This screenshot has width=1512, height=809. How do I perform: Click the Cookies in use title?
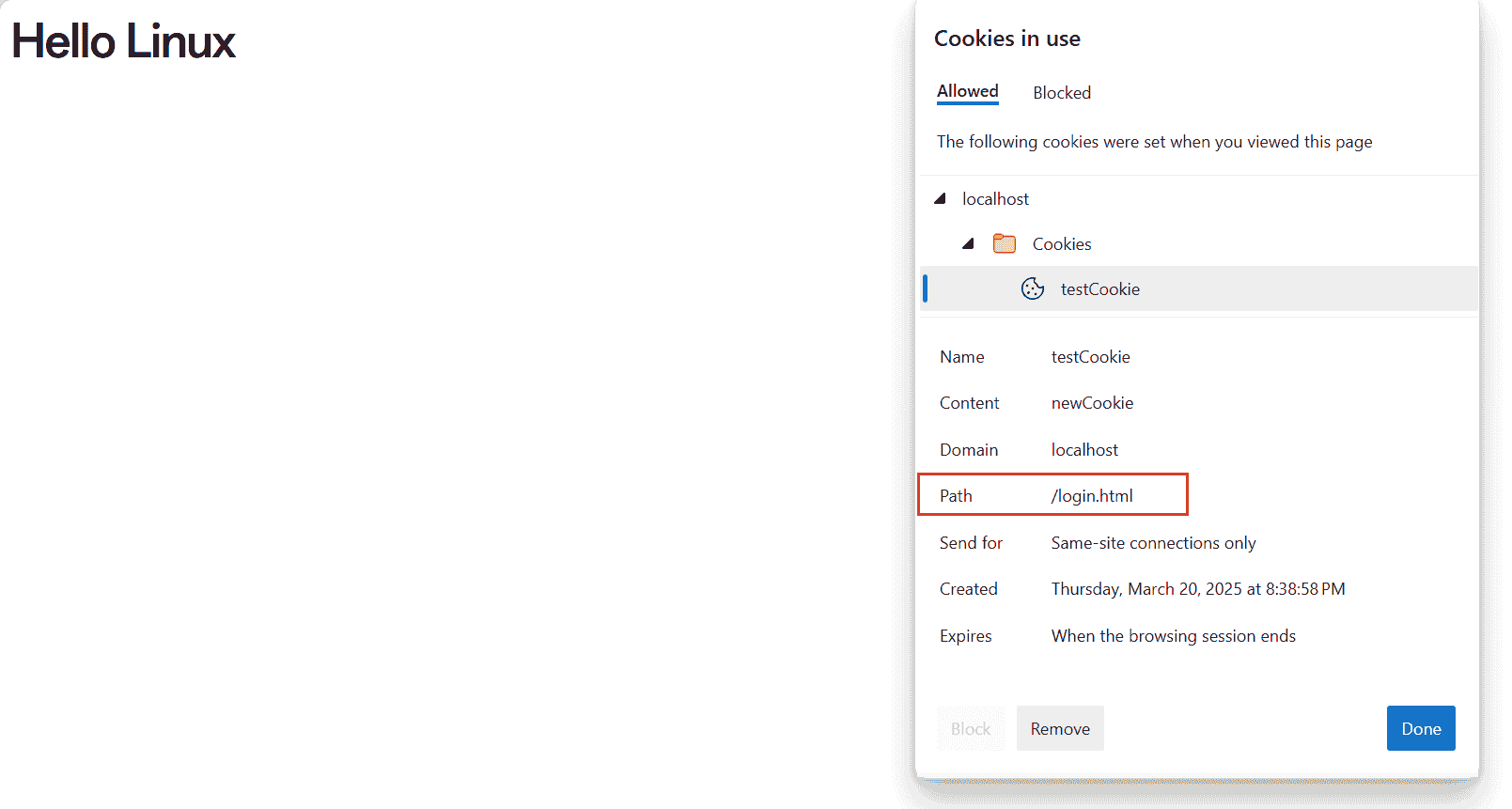(1007, 39)
